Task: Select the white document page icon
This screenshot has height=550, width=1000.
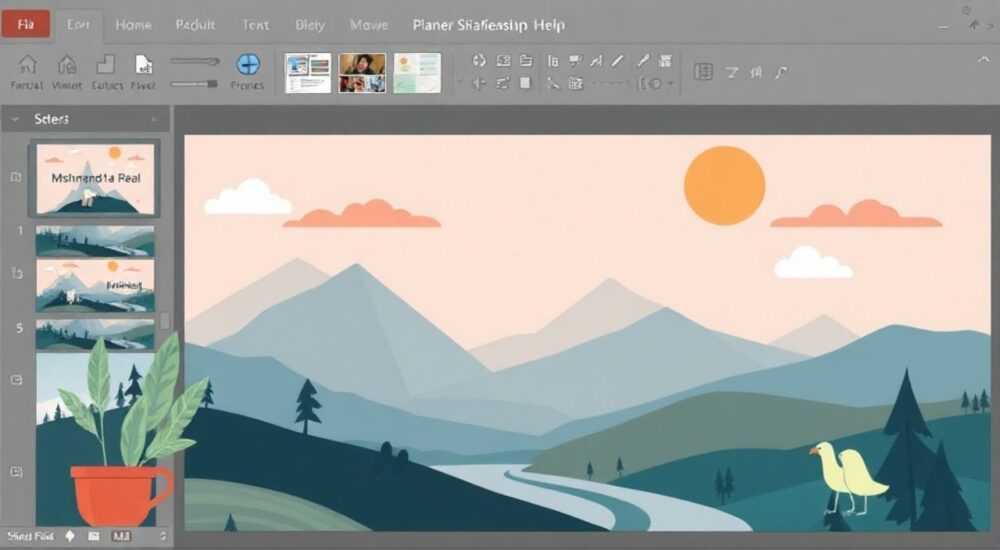Action: pos(143,64)
